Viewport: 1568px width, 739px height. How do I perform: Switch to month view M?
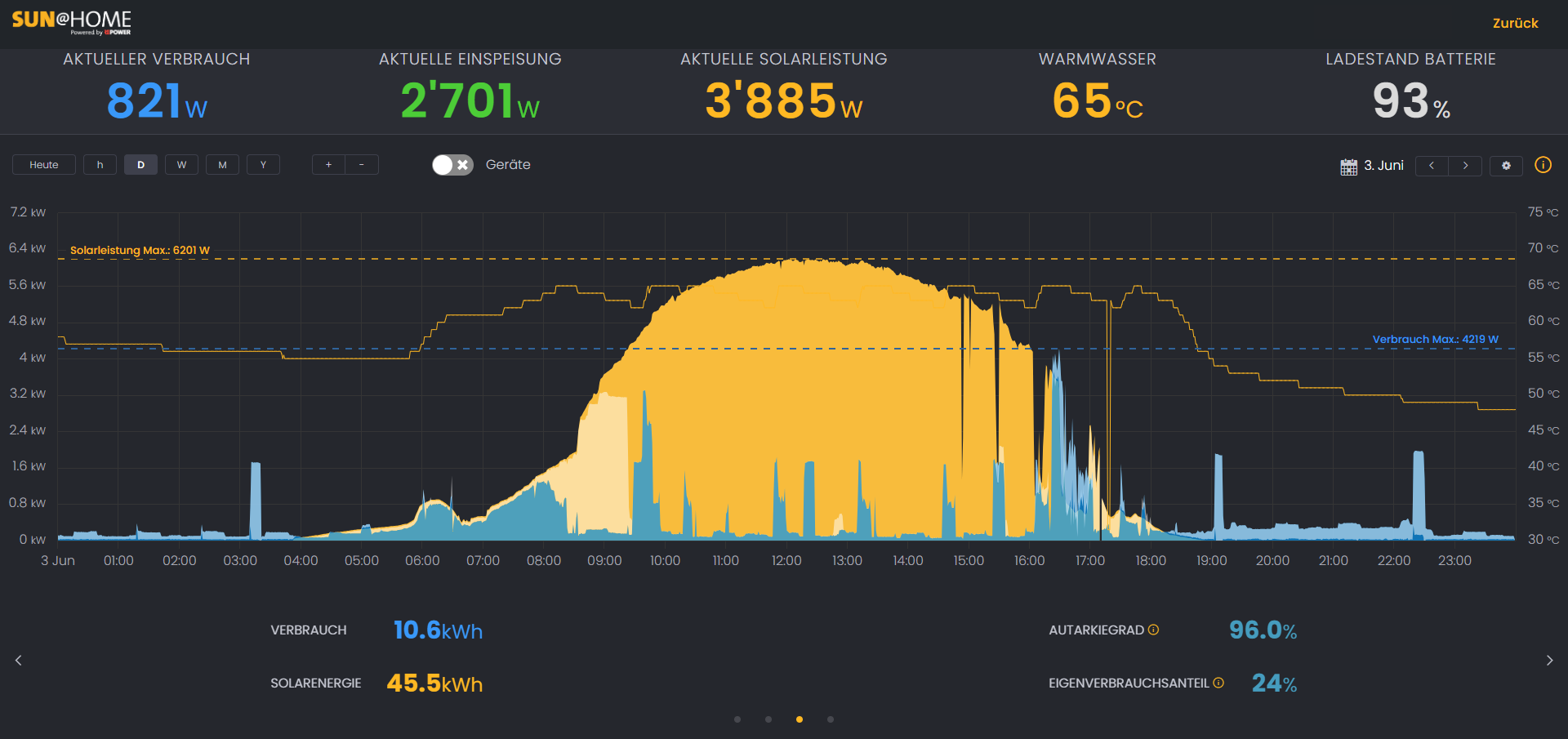click(222, 165)
